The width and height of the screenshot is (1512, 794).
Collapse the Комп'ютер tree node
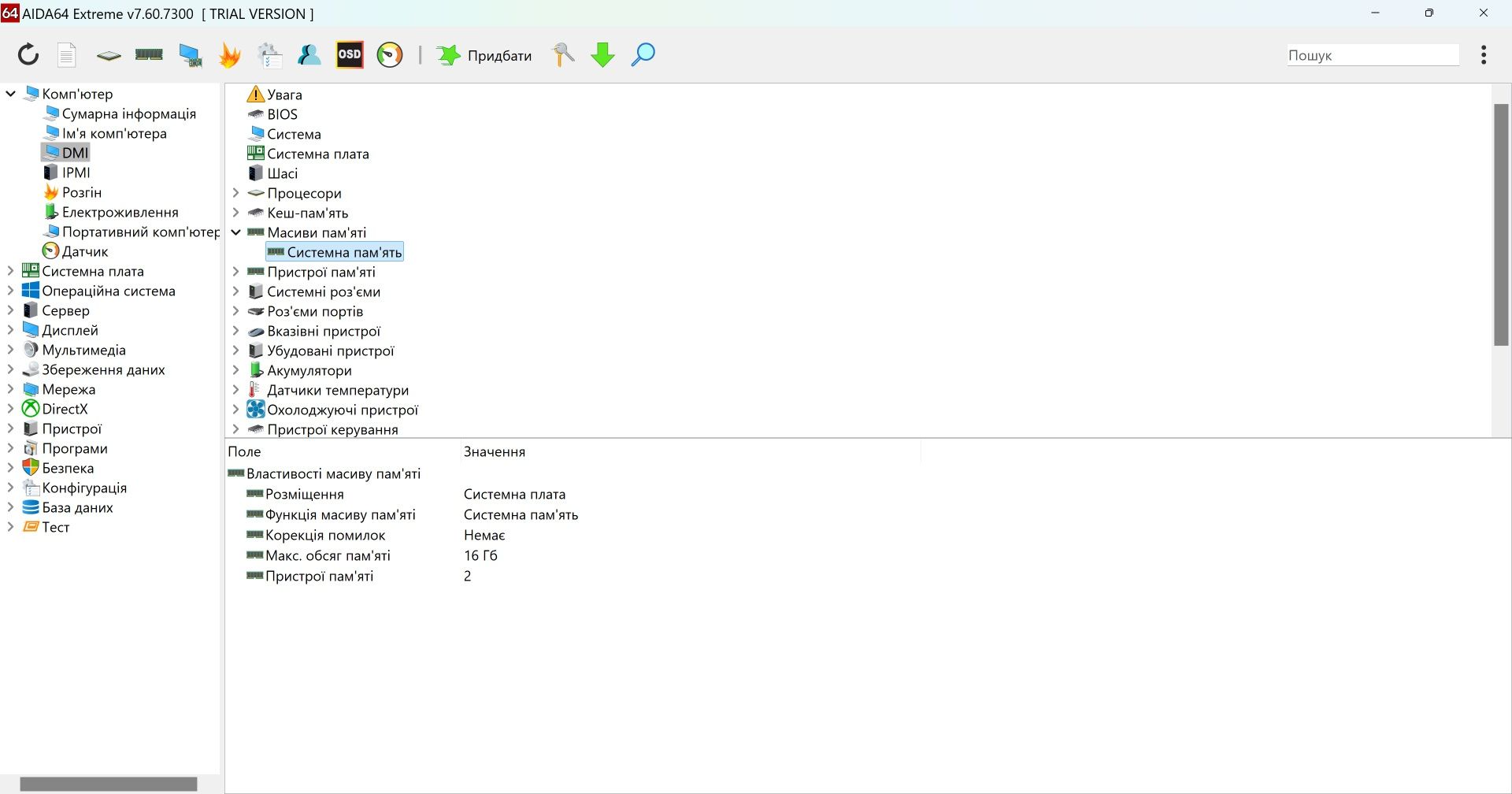coord(11,94)
